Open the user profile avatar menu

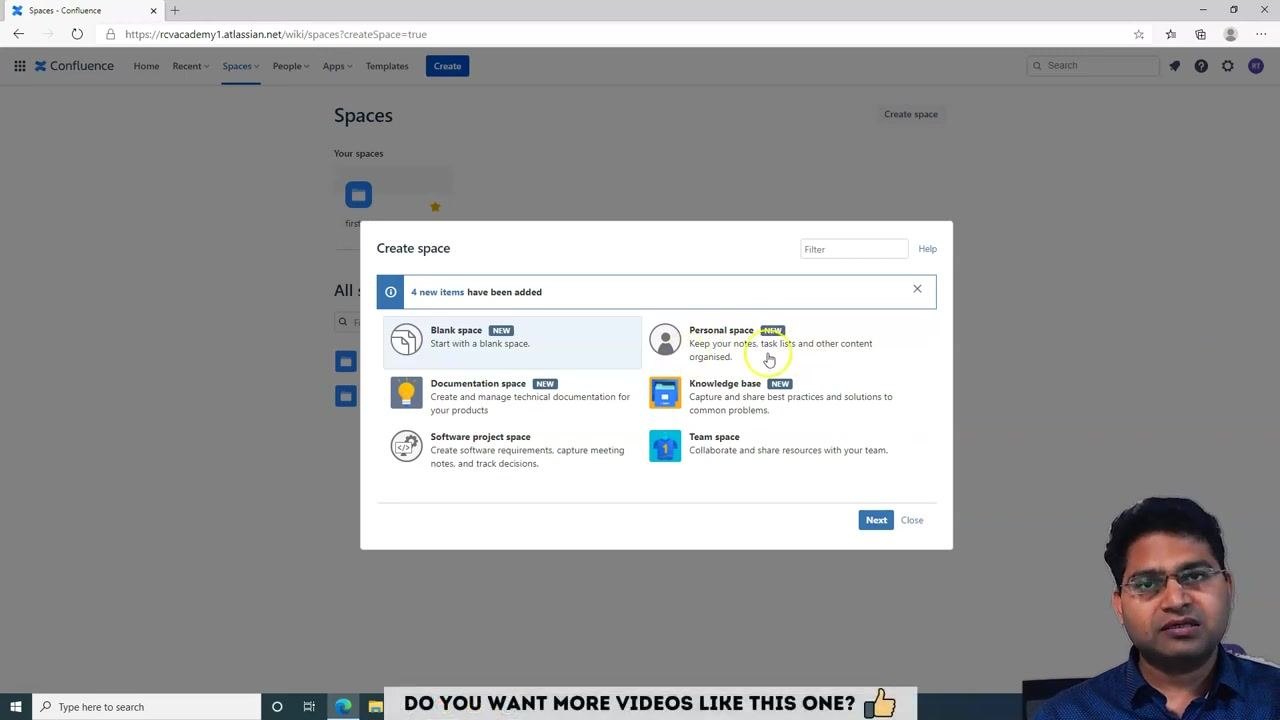tap(1256, 66)
